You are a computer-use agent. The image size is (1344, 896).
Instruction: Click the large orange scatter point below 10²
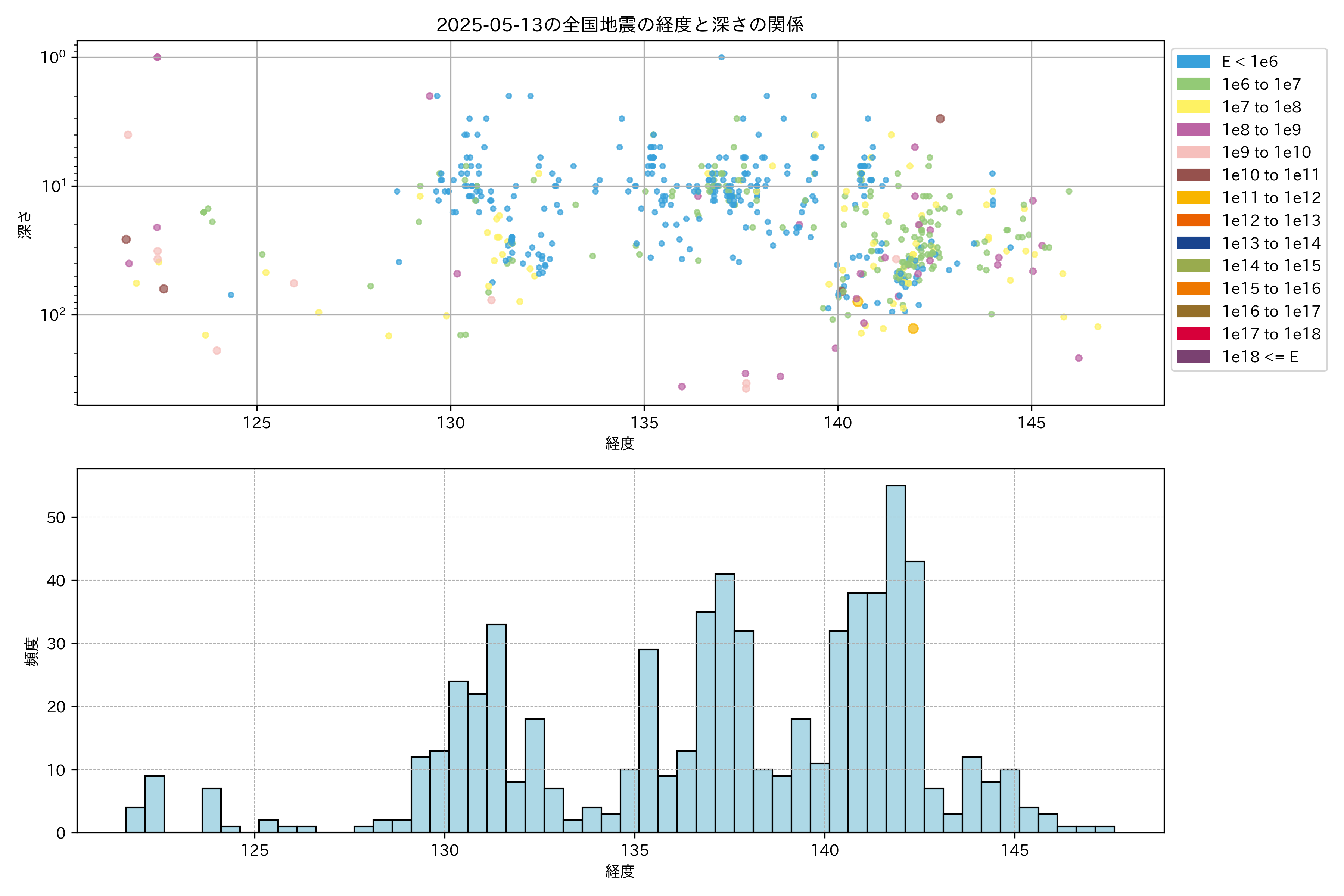coord(913,329)
